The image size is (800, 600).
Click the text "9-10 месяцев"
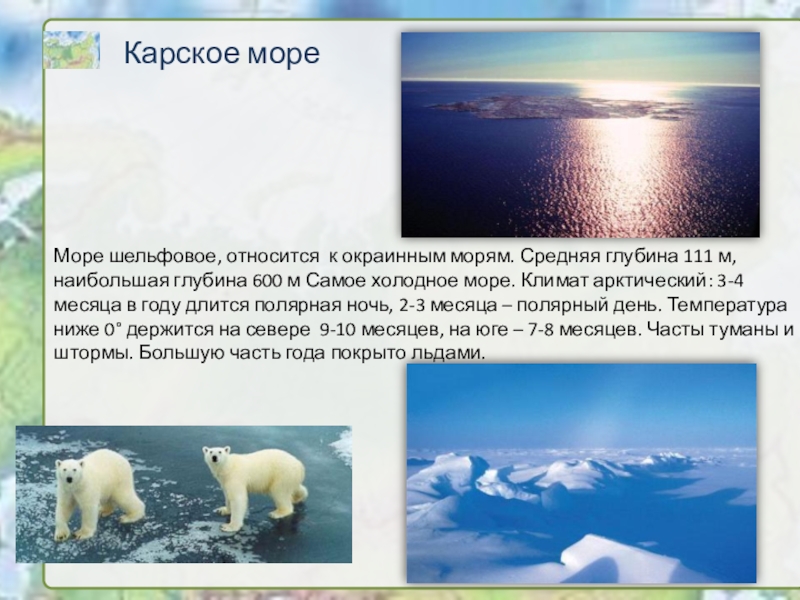coord(372,329)
